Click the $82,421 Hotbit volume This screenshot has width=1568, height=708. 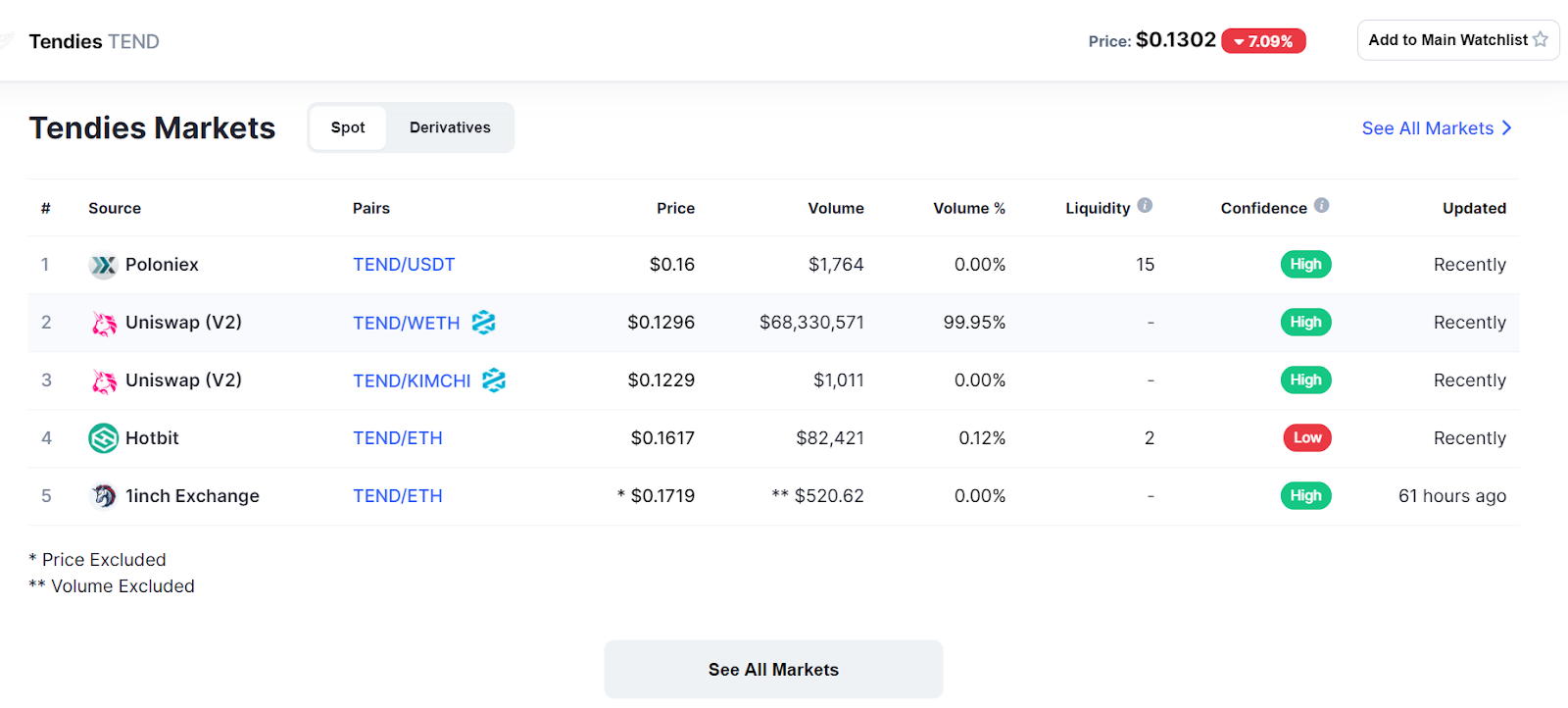[x=830, y=438]
